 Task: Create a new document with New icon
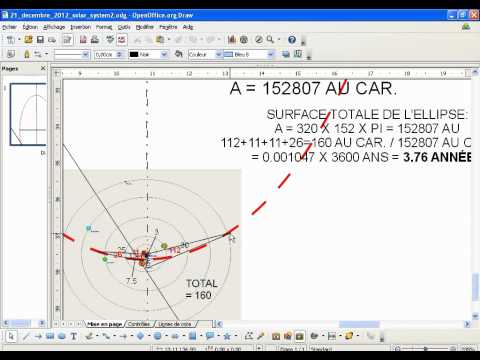point(11,40)
